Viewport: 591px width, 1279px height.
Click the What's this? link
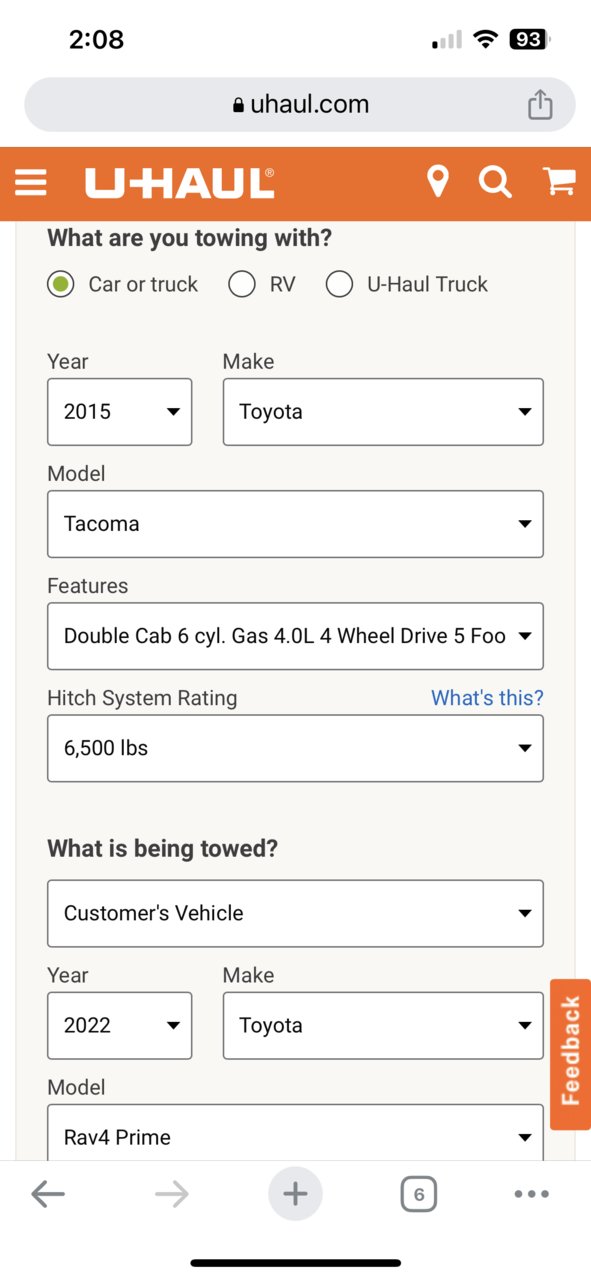[x=487, y=698]
